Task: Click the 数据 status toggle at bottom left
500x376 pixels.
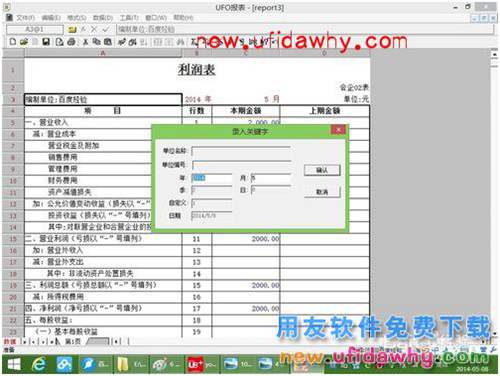Action: click(10, 341)
